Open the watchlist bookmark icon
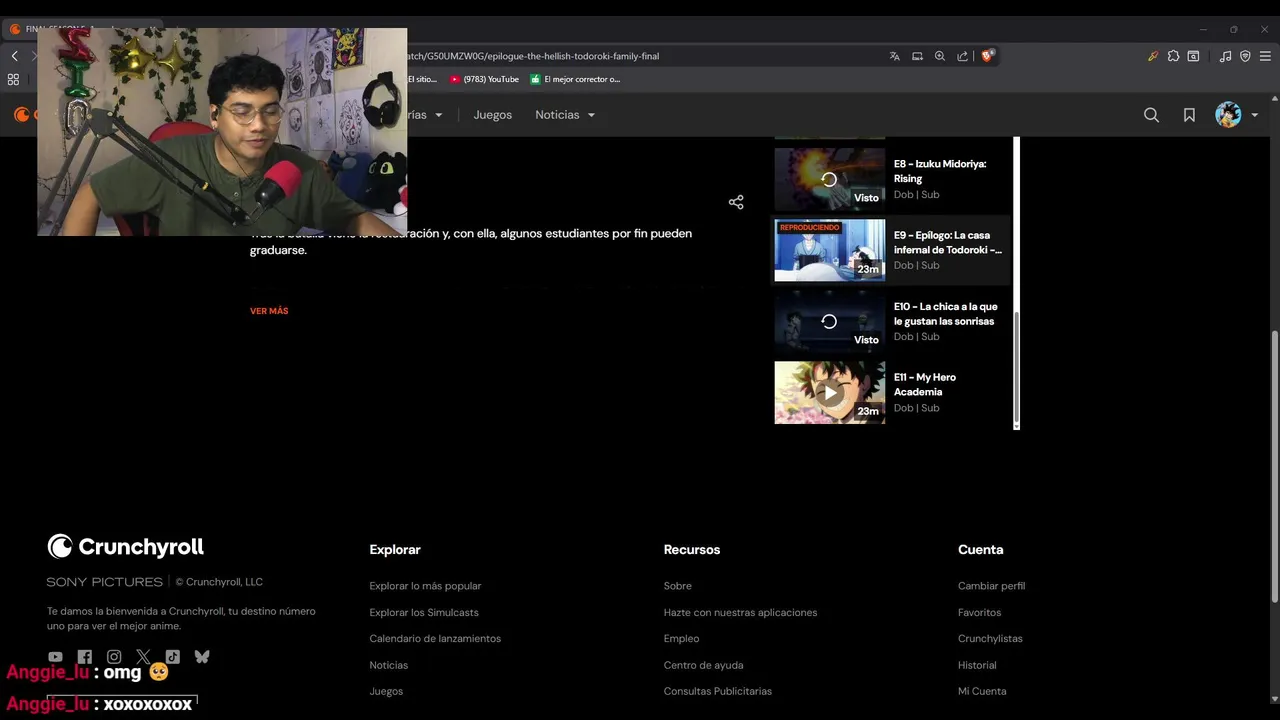1280x720 pixels. tap(1189, 115)
